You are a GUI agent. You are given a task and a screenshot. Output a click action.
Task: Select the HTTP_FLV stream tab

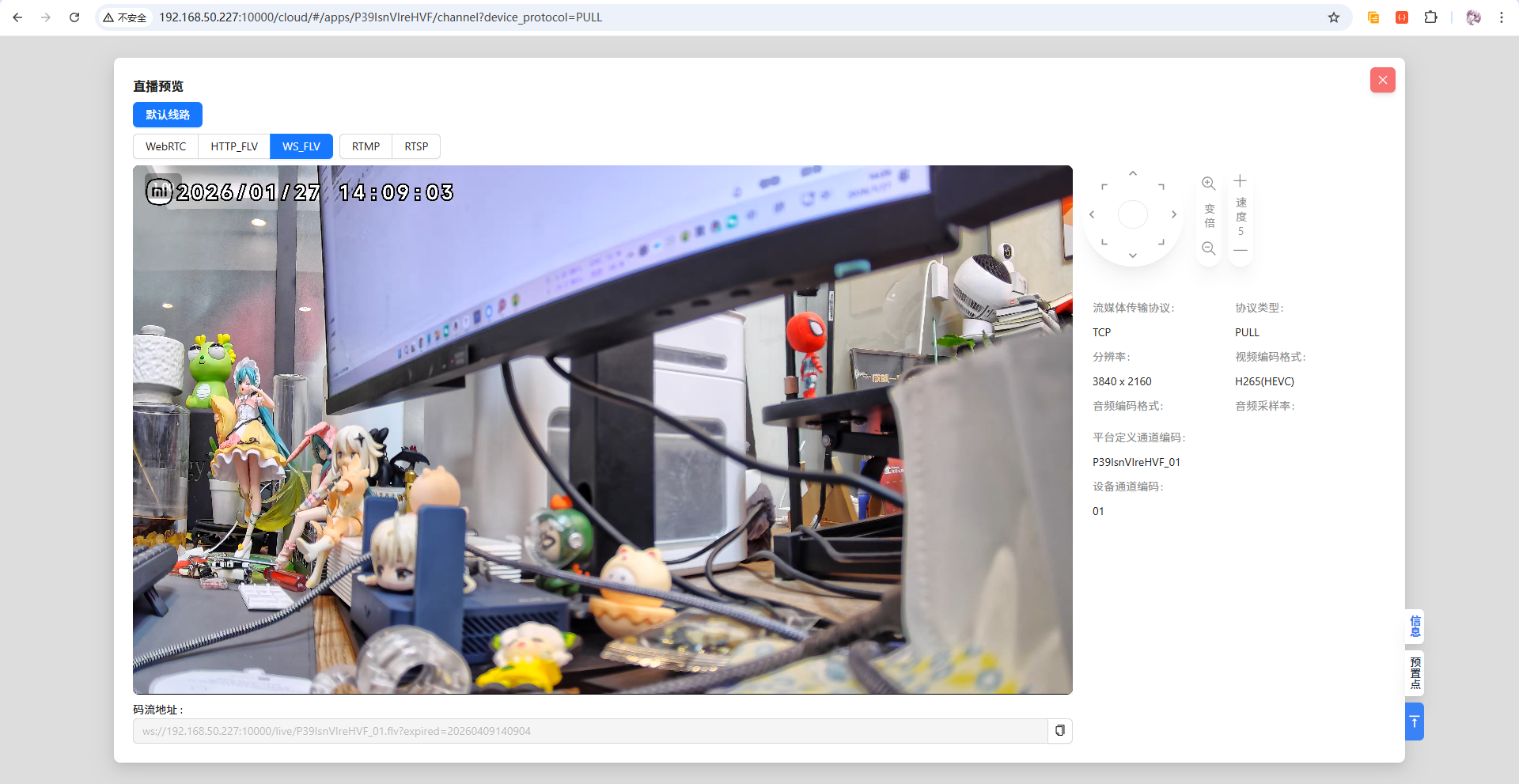(234, 146)
